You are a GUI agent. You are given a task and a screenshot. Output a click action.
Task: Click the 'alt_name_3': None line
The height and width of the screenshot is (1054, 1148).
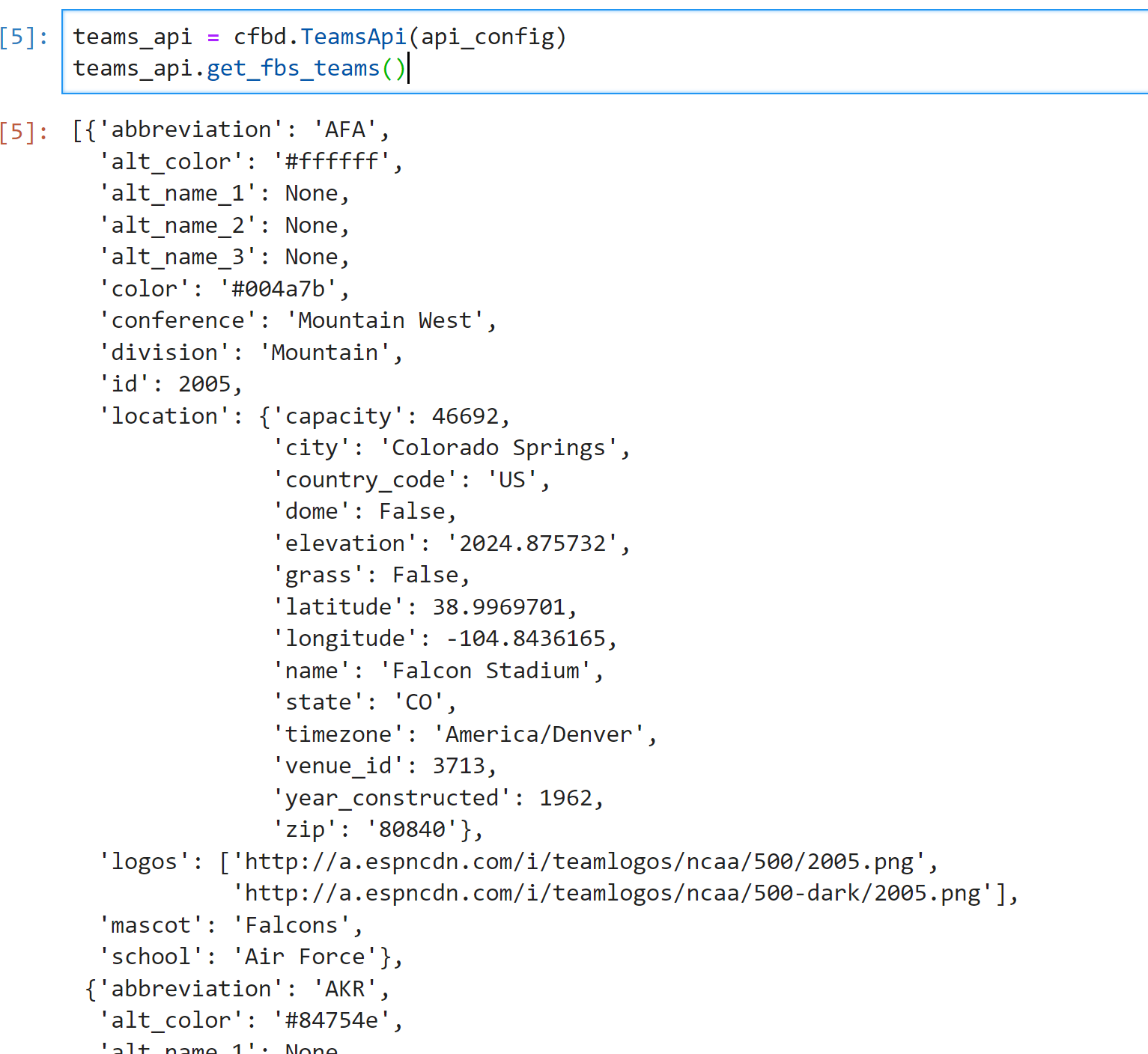coord(225,257)
